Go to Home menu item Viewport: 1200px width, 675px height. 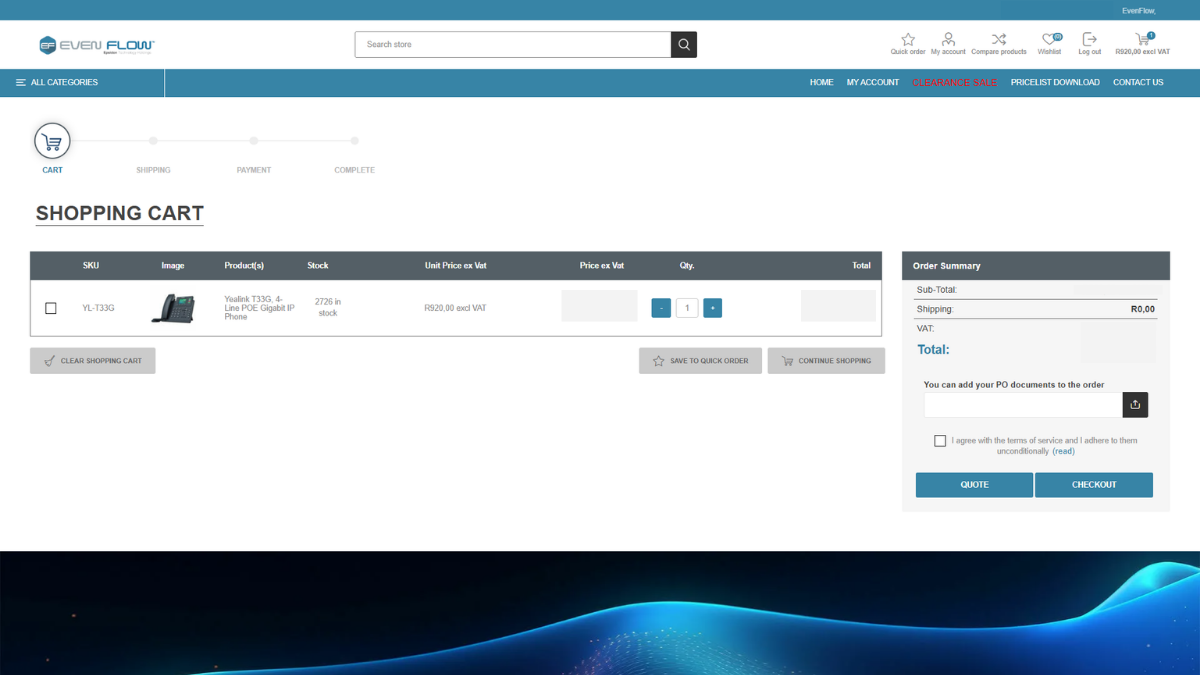[821, 82]
